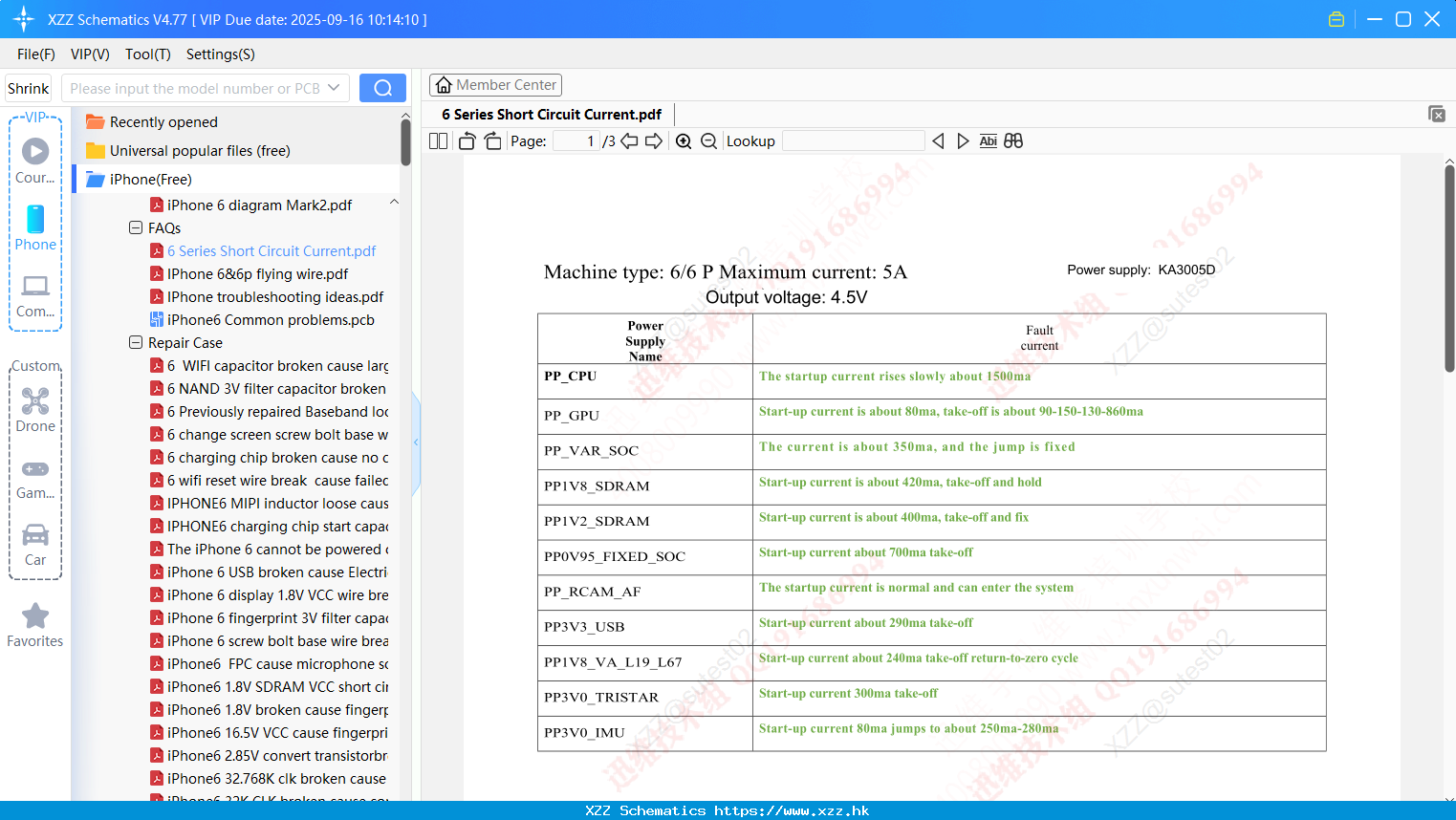The image size is (1456, 820).
Task: Toggle the two-page view icon
Action: click(438, 141)
